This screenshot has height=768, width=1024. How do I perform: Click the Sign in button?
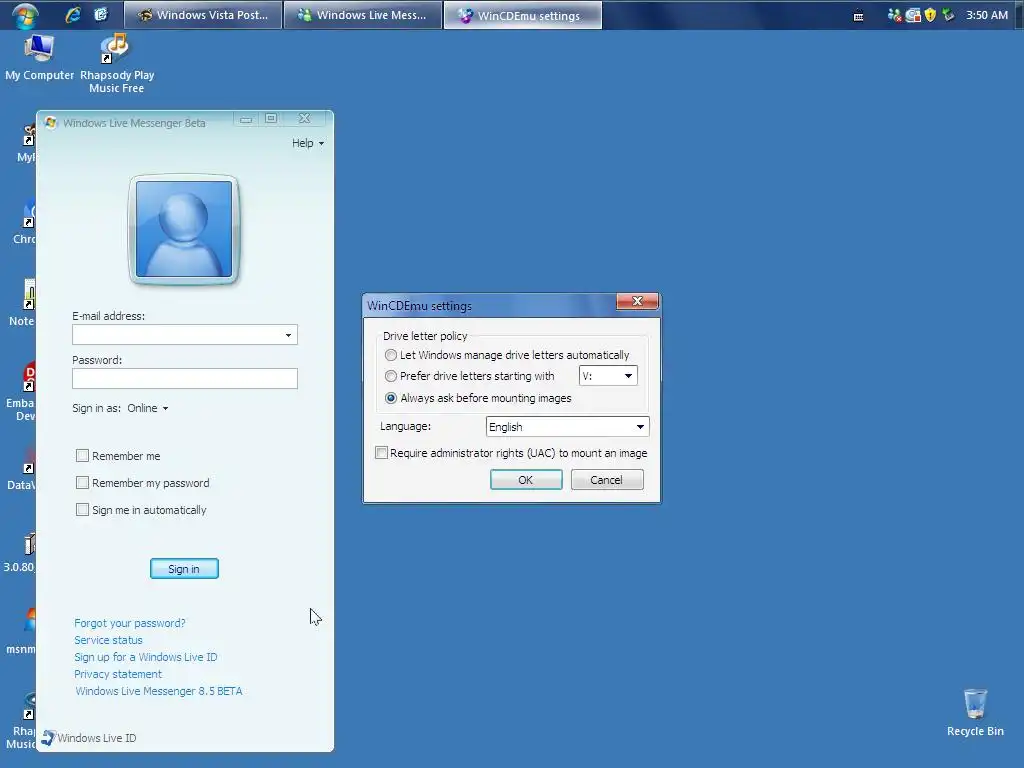point(184,569)
